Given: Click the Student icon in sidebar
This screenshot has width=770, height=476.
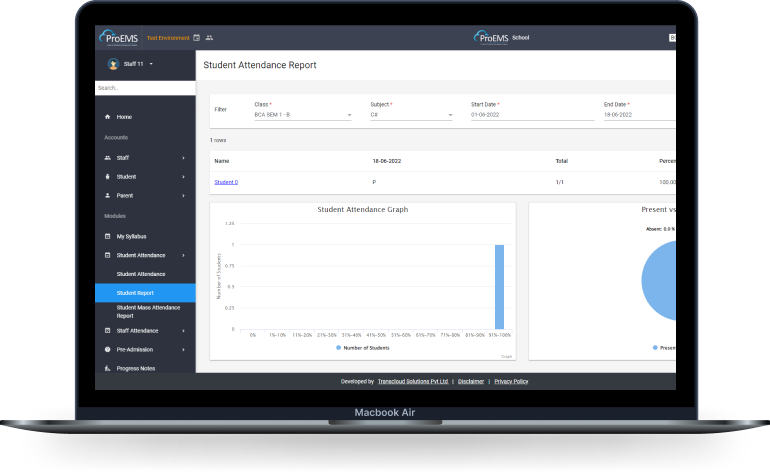Looking at the screenshot, I should [108, 177].
